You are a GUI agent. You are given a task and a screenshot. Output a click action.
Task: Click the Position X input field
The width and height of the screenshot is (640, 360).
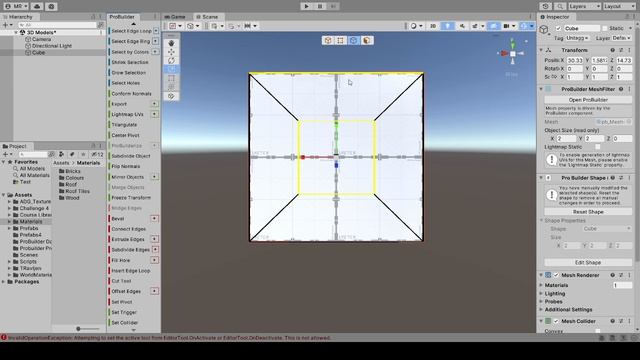(575, 60)
